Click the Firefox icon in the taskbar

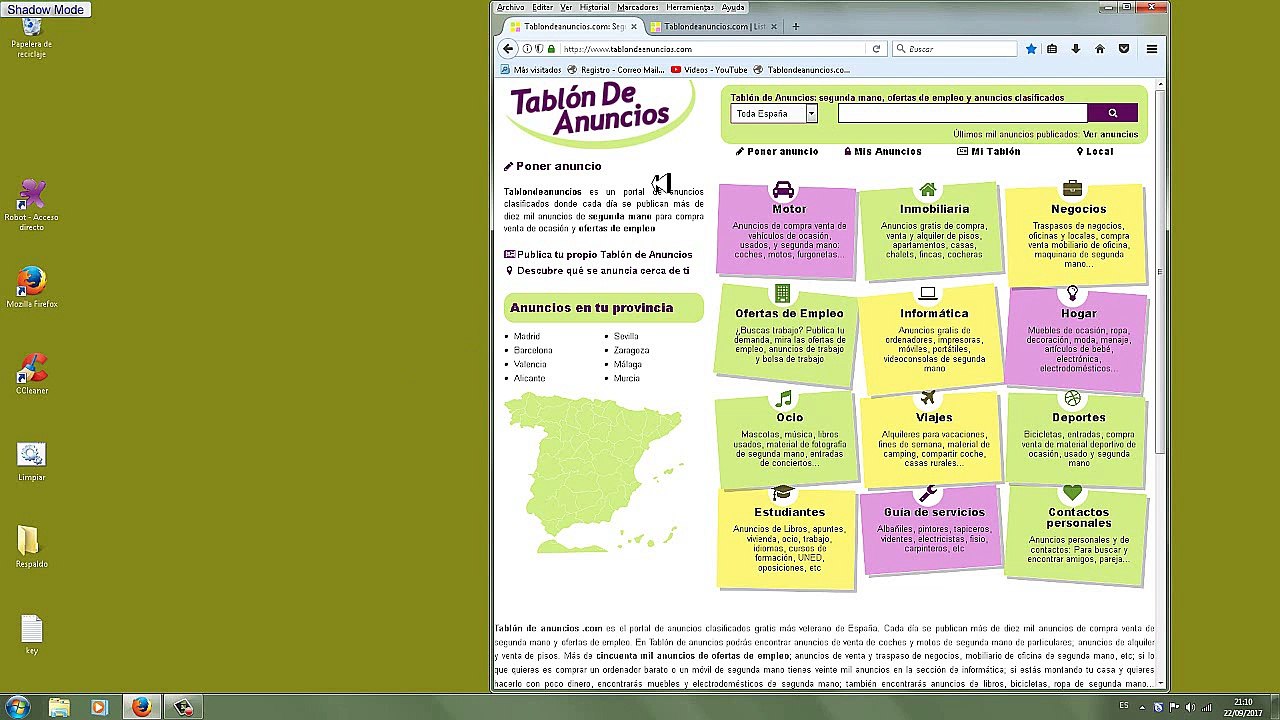point(141,707)
